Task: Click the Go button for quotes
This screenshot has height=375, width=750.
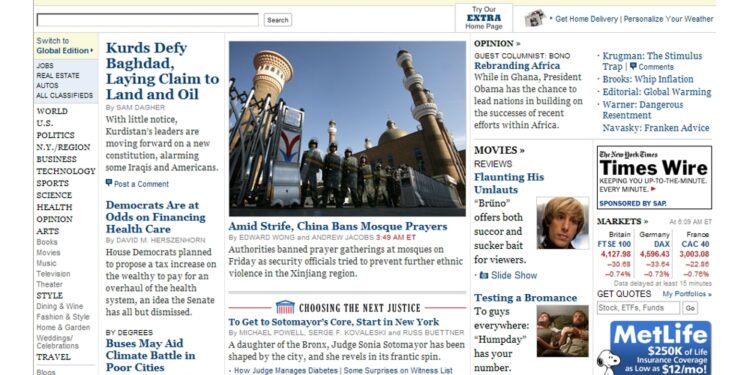Action: (x=690, y=308)
